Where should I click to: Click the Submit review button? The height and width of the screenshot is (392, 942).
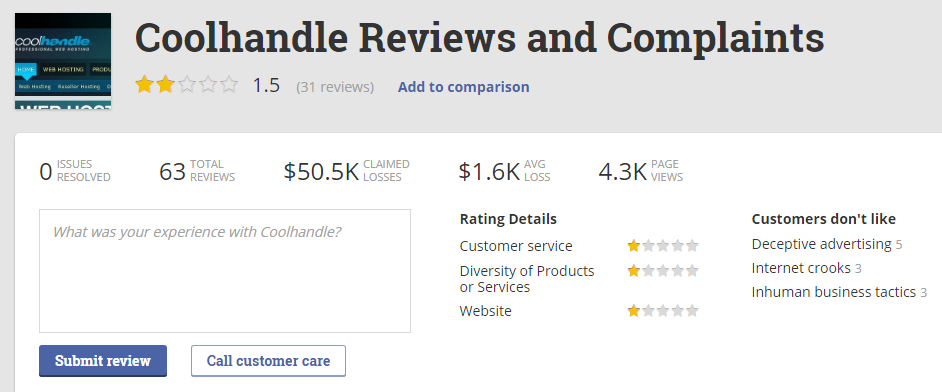(x=103, y=361)
